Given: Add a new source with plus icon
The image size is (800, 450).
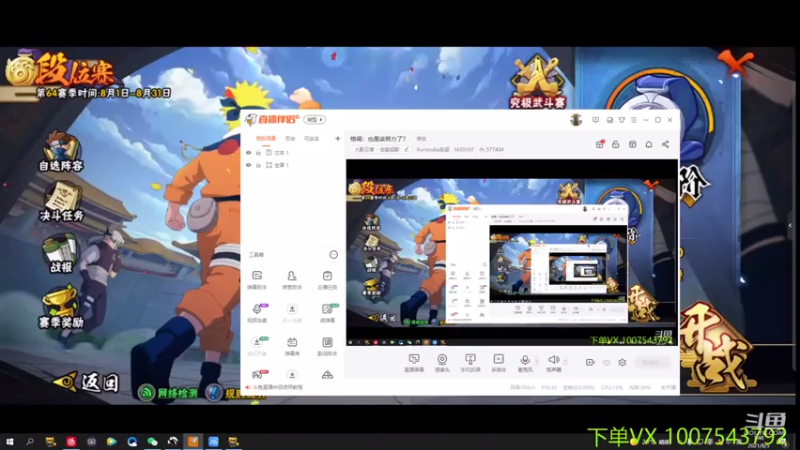Looking at the screenshot, I should click(x=337, y=138).
